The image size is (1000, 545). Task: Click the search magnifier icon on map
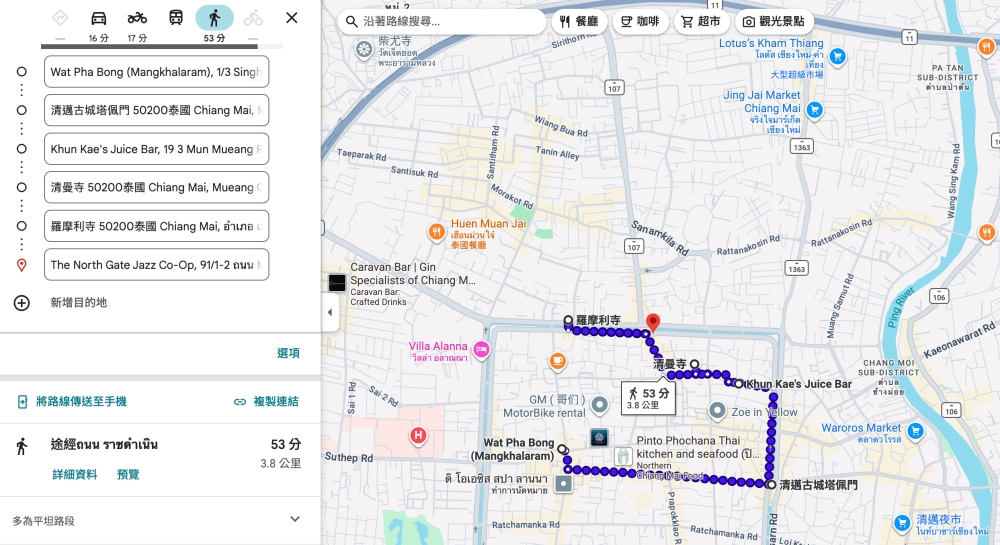352,21
